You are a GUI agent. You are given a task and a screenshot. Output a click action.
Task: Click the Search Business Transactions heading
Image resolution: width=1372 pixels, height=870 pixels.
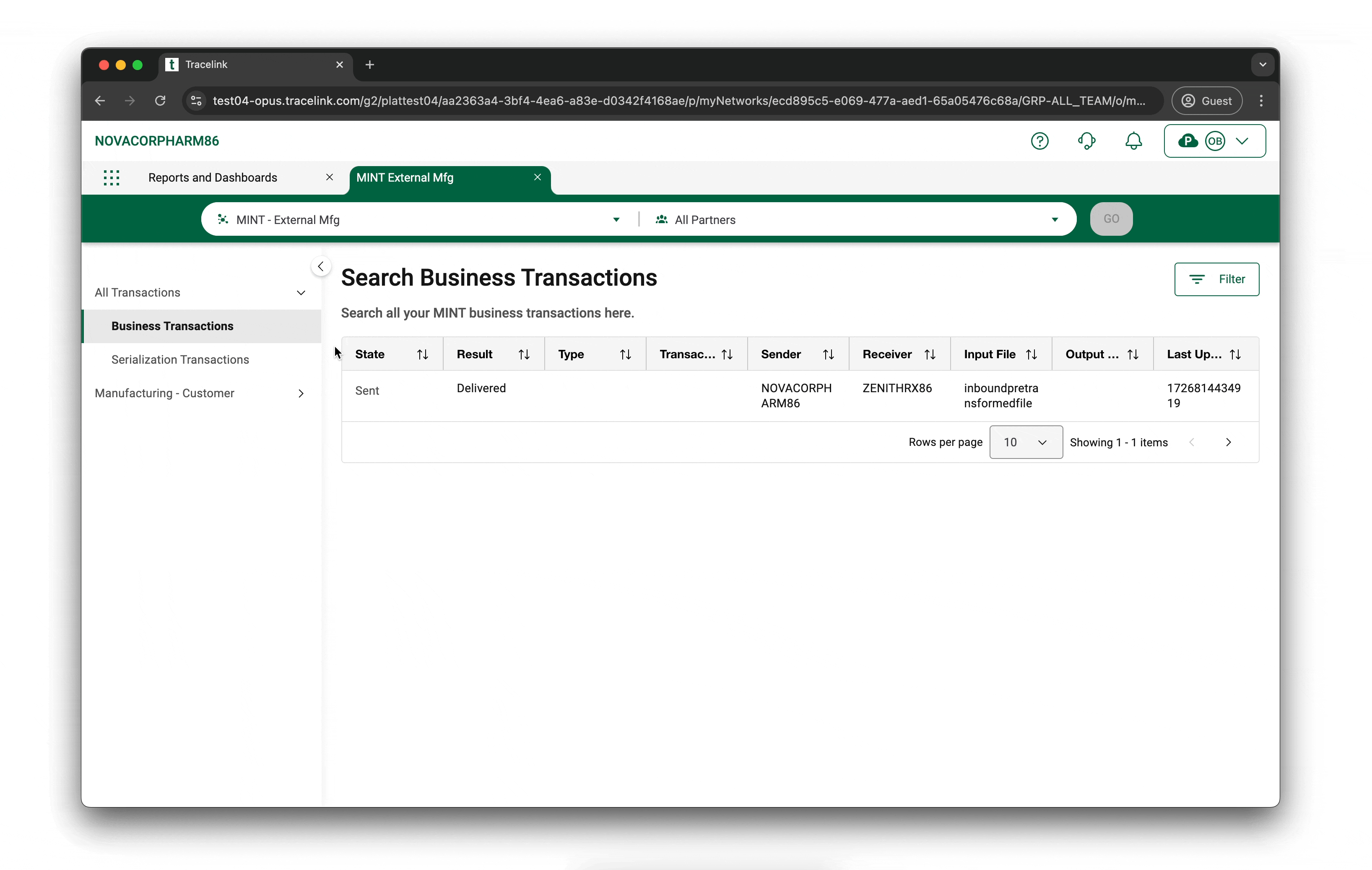pos(499,278)
